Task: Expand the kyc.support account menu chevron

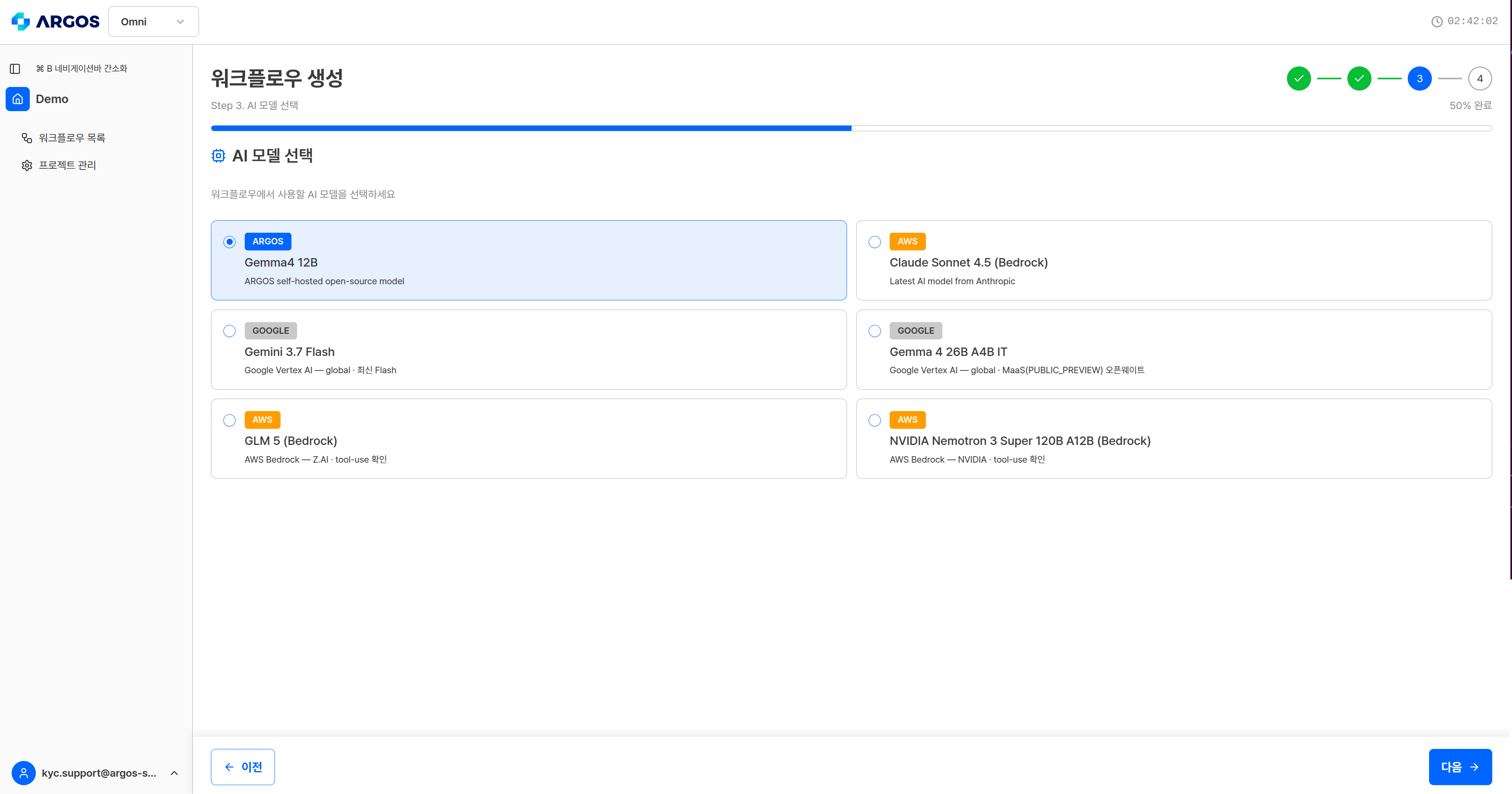Action: point(174,773)
